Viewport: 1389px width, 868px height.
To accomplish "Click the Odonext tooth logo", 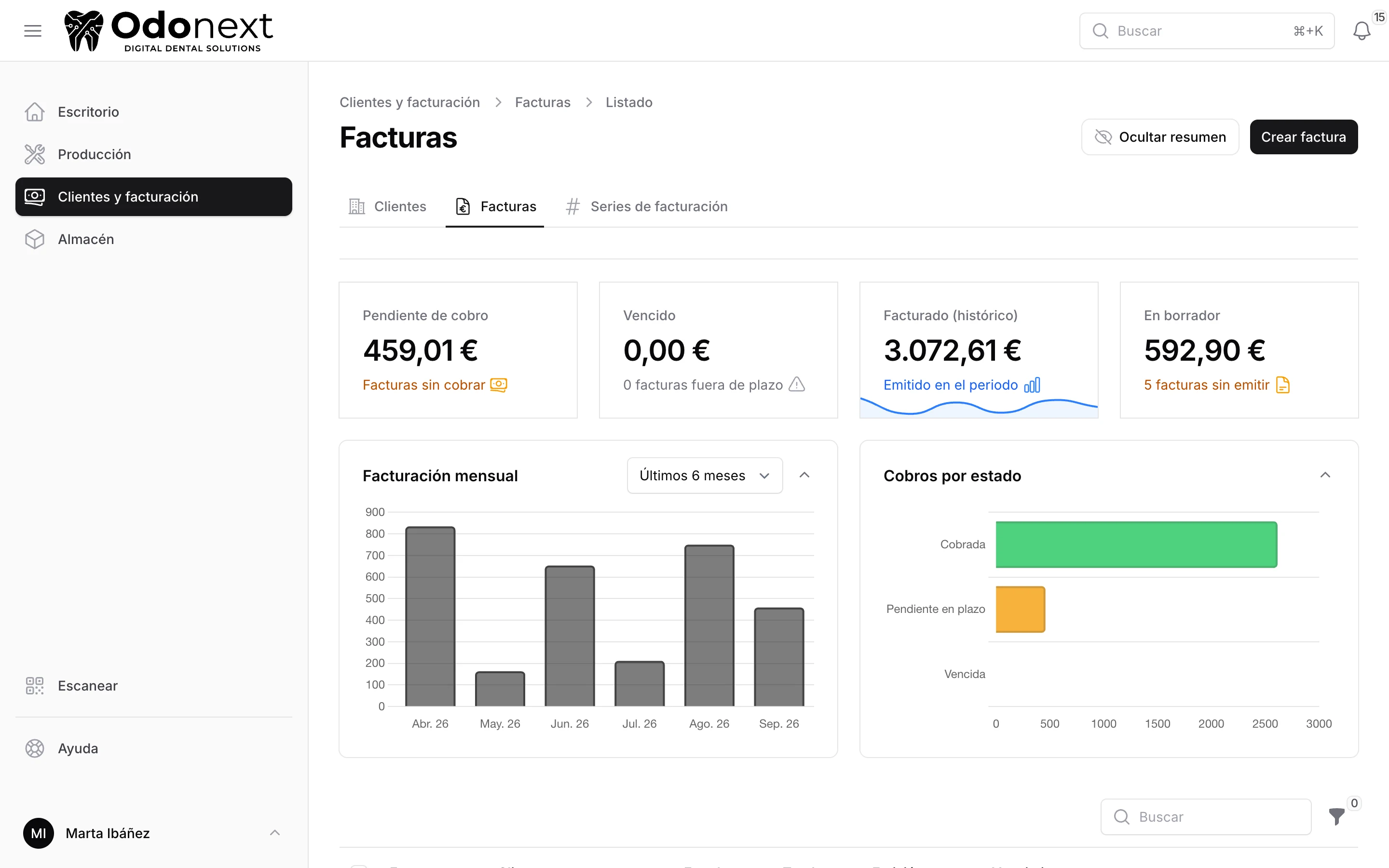I will click(83, 31).
